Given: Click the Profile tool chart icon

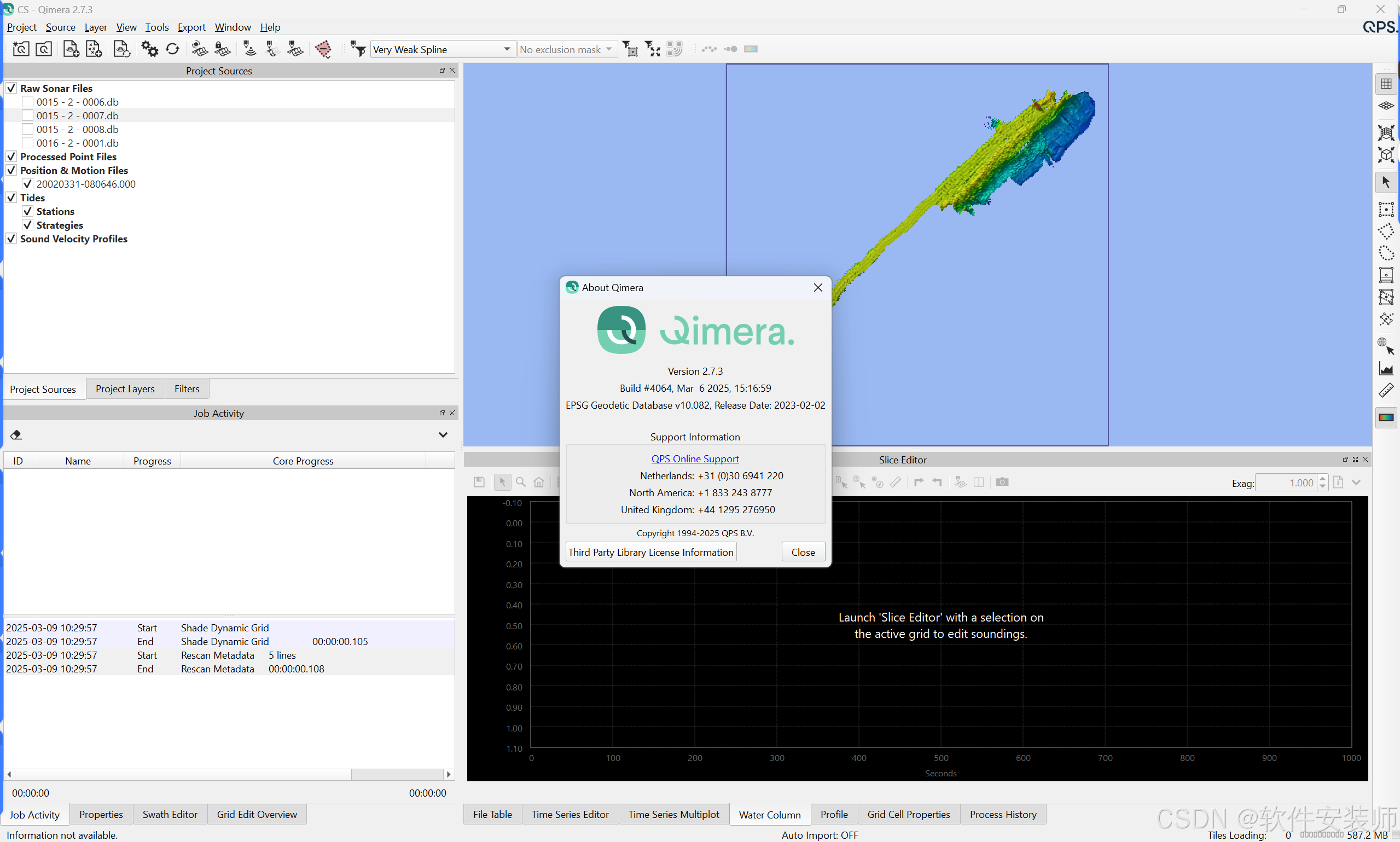Looking at the screenshot, I should pyautogui.click(x=1386, y=369).
